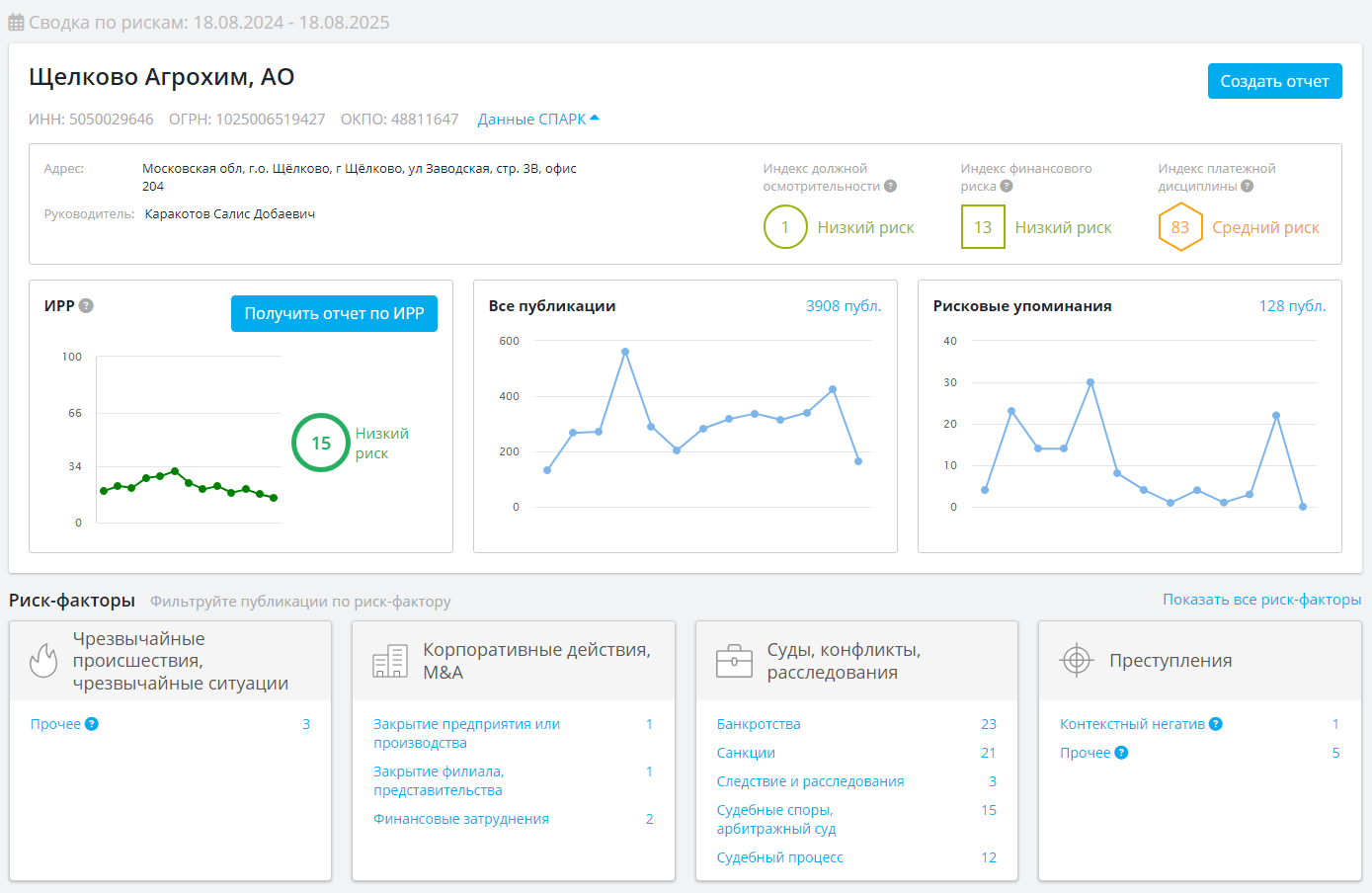
Task: Collapse the Данные СПАРК section
Action: [x=538, y=119]
